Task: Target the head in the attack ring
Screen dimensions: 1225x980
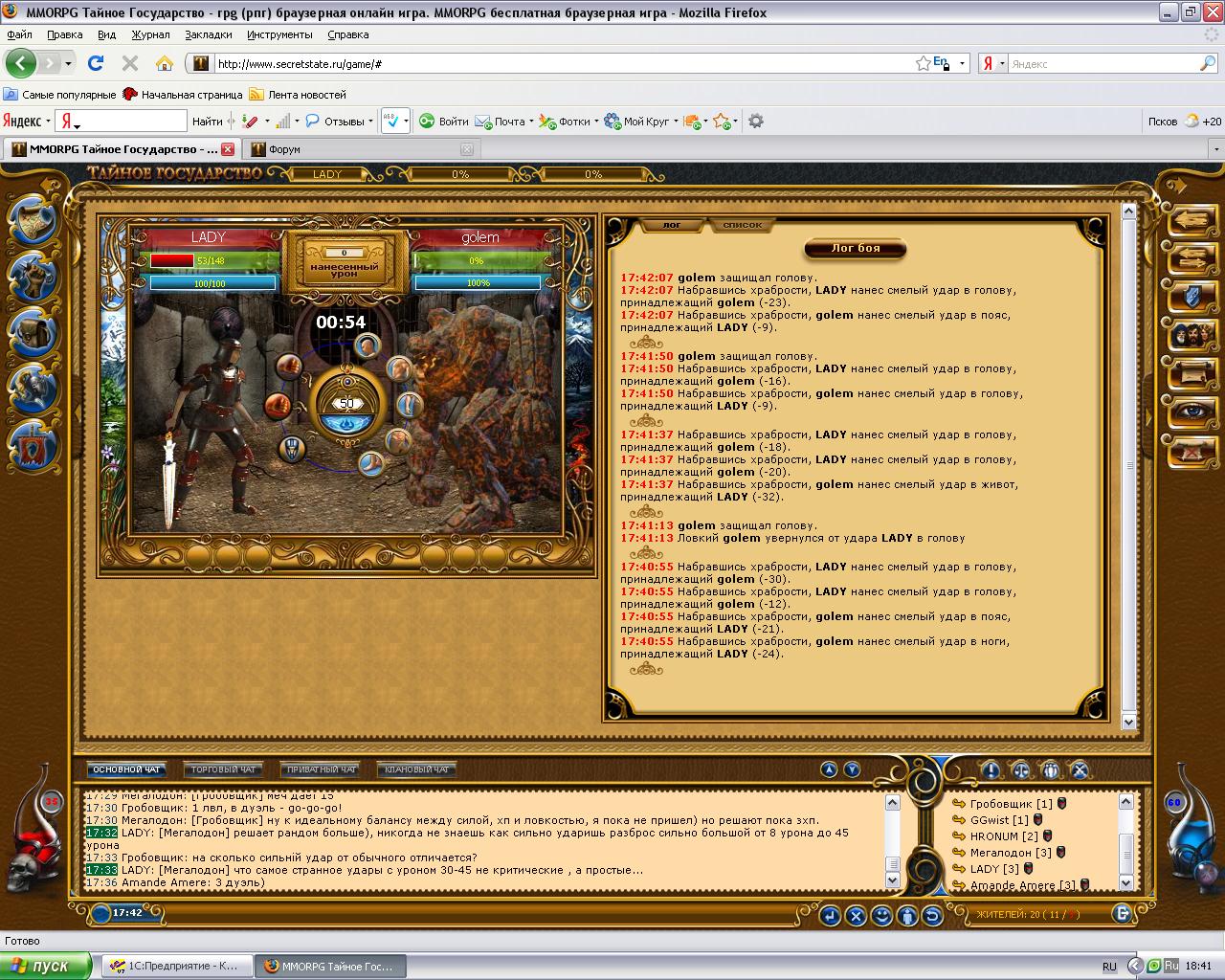Action: [x=367, y=345]
